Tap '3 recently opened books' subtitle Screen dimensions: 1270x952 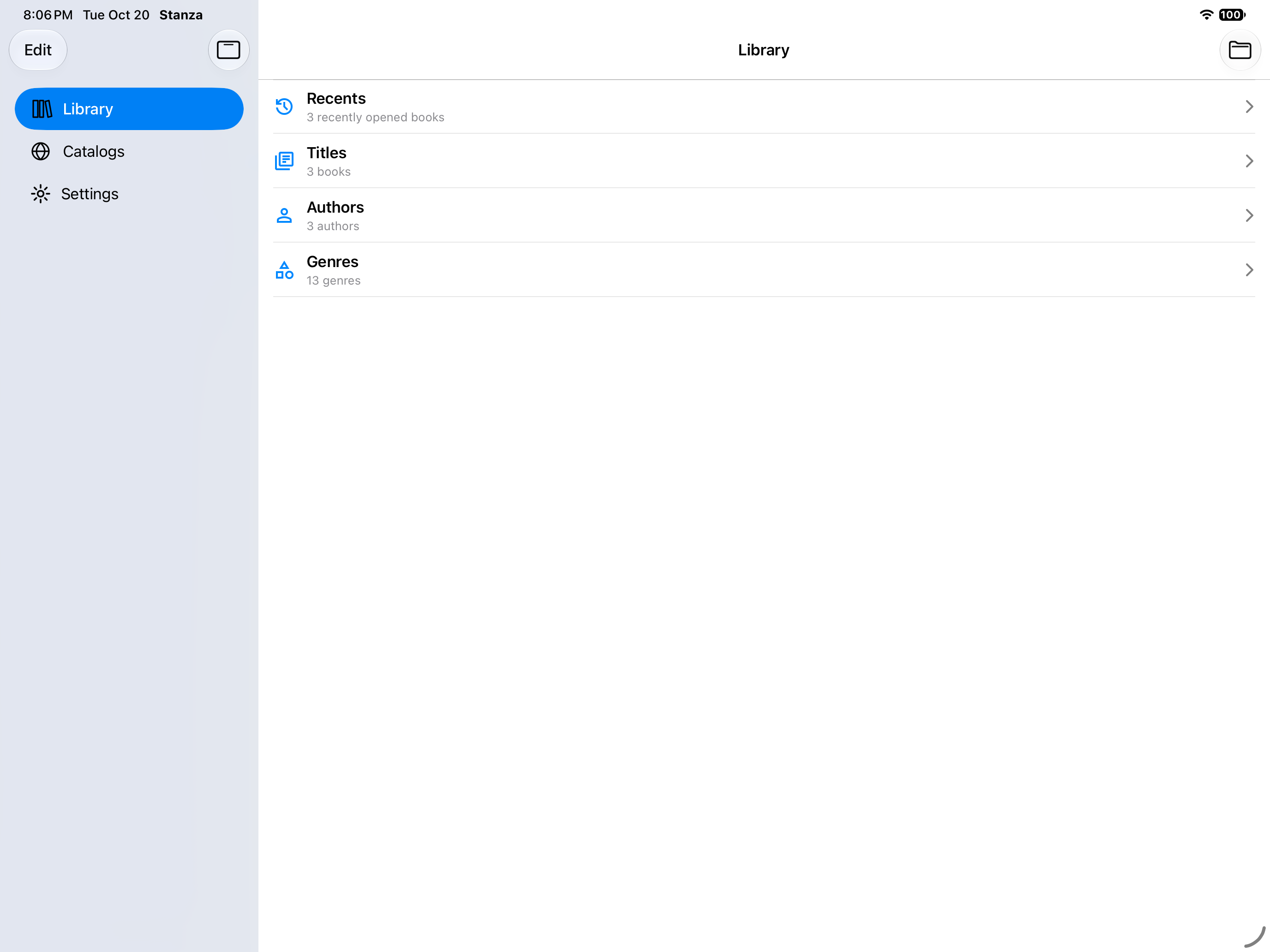pos(376,117)
